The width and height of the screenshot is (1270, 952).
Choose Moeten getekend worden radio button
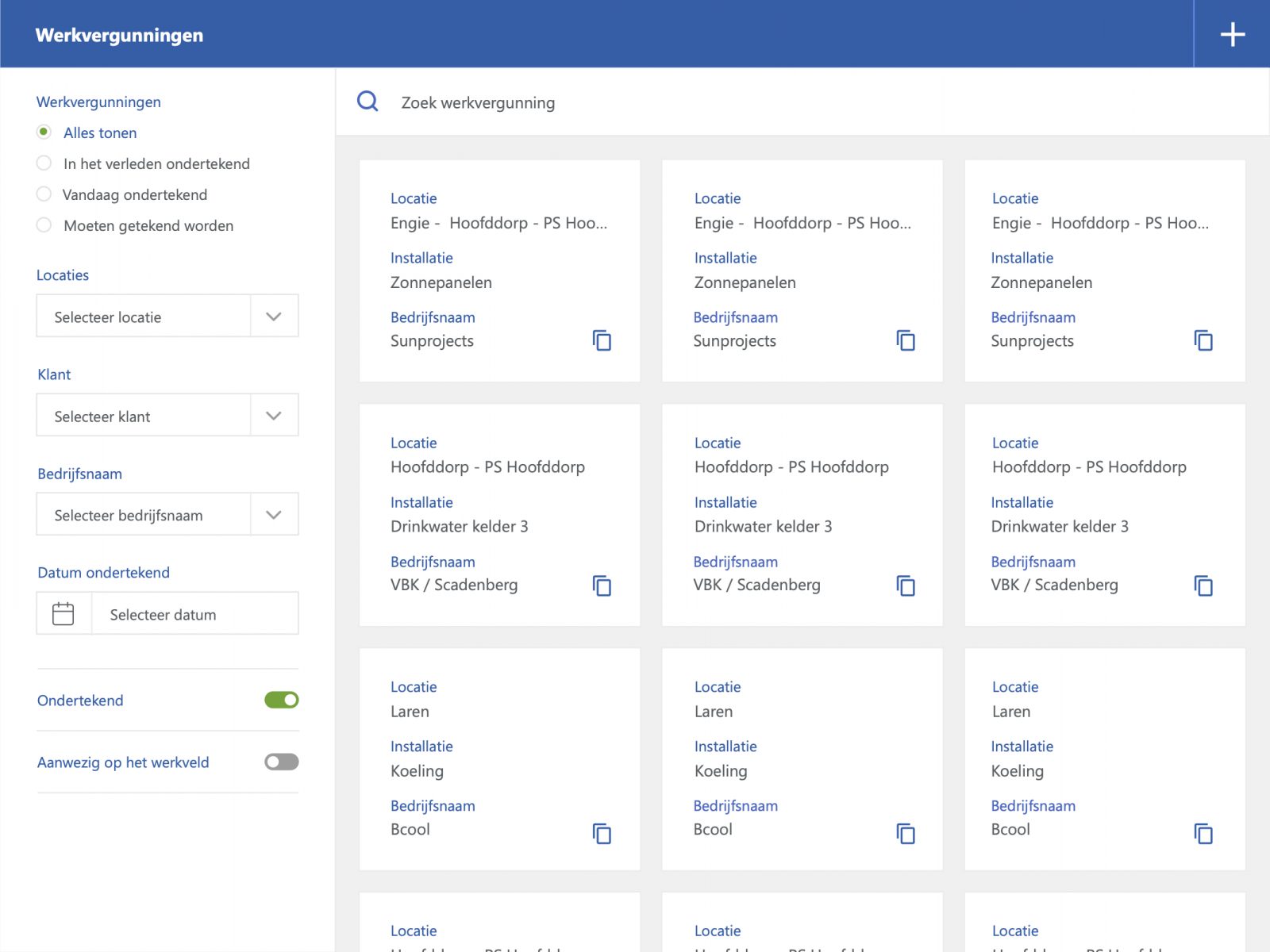click(44, 225)
